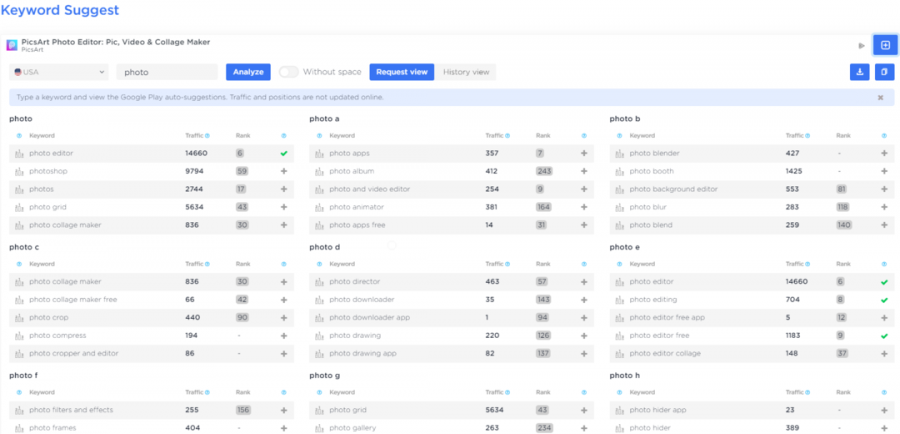Viewport: 900px width, 434px height.
Task: Add photo grid keyword in photo group
Action: pyautogui.click(x=284, y=207)
